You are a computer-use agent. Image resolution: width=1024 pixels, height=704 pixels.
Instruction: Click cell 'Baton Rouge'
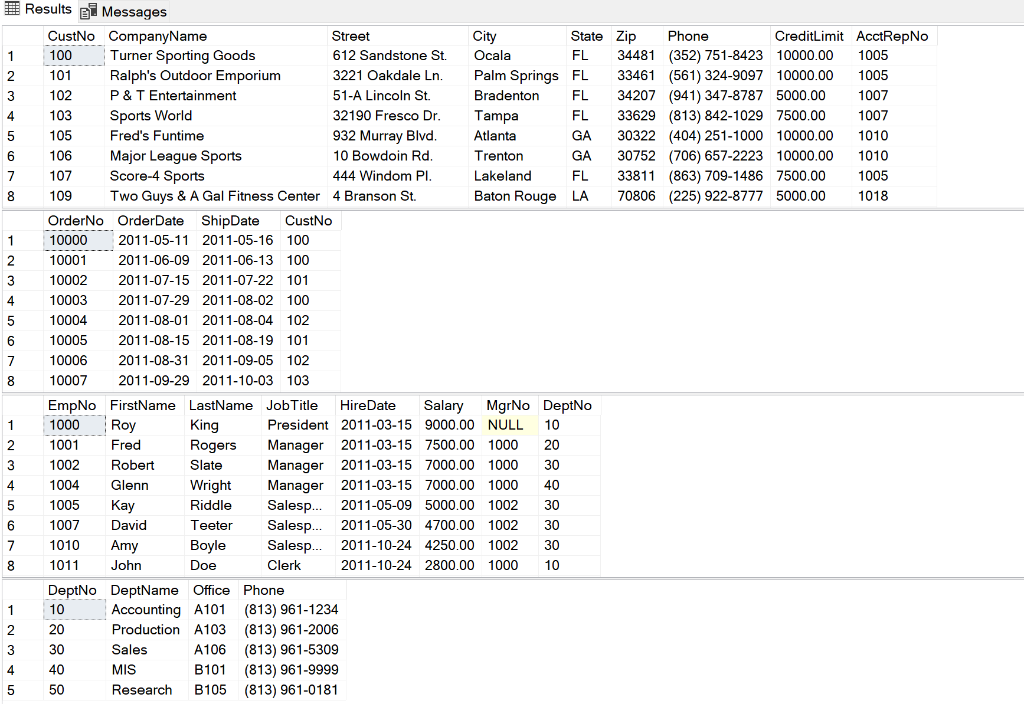517,196
